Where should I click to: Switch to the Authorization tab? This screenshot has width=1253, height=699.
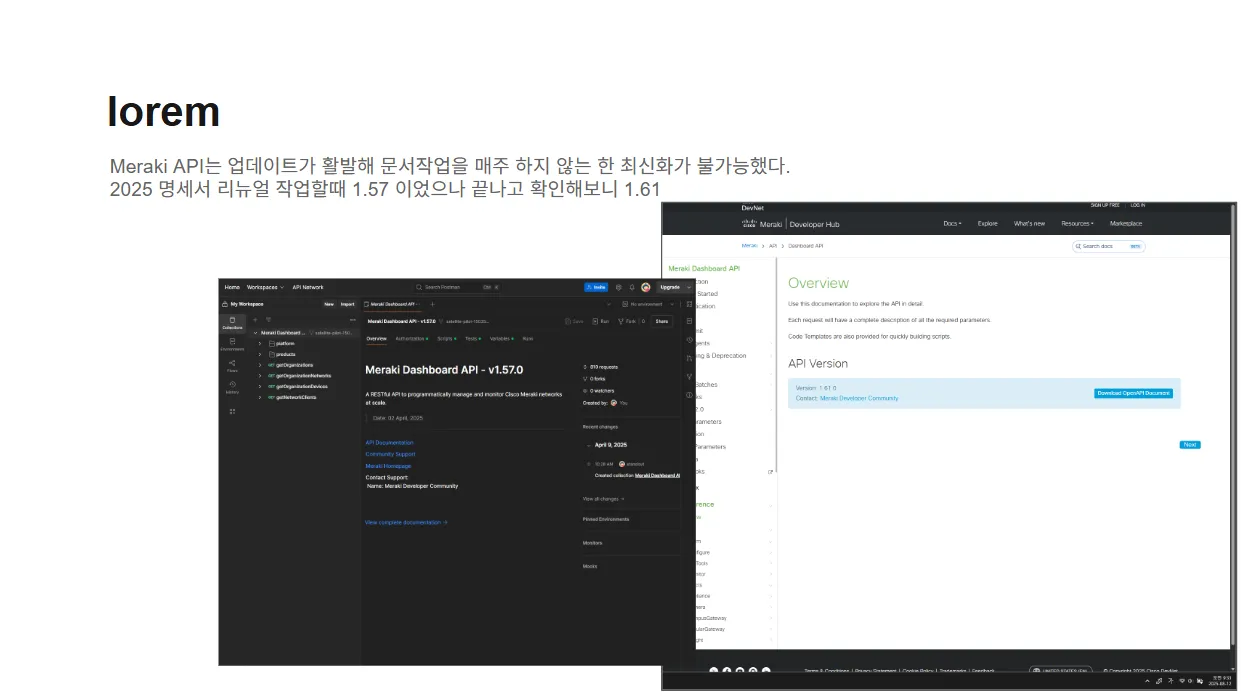coord(411,339)
